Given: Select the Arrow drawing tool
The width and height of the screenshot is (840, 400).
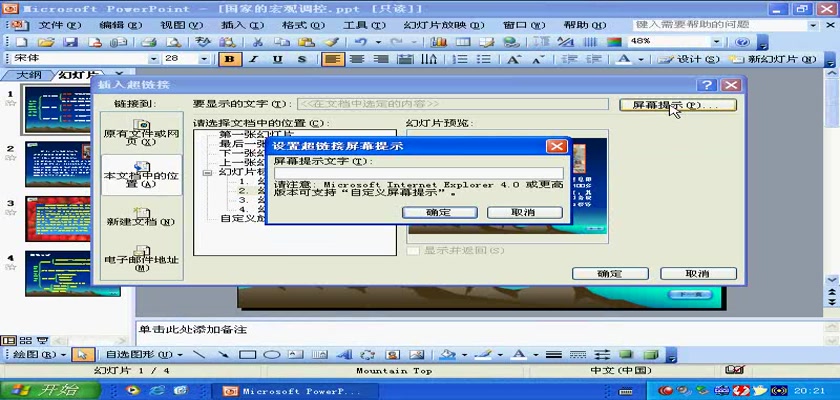Looking at the screenshot, I should 223,354.
